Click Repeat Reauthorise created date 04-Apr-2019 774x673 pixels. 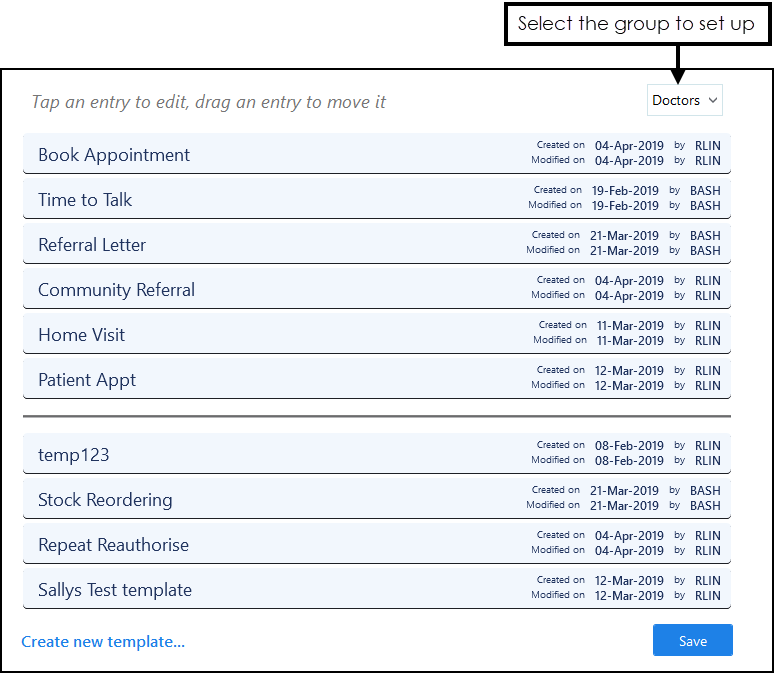(x=629, y=536)
